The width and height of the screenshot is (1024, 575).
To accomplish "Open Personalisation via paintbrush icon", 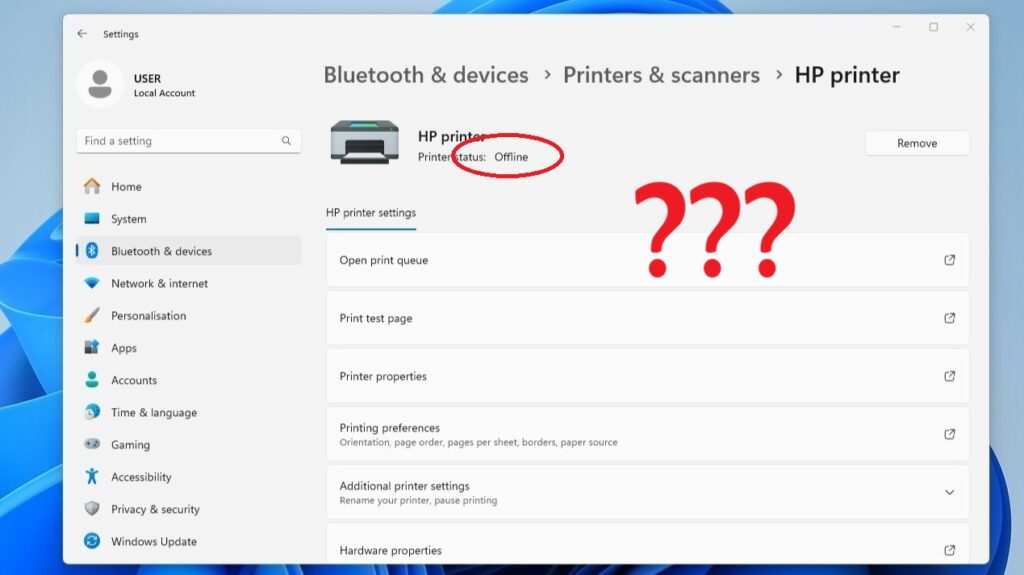I will [92, 316].
